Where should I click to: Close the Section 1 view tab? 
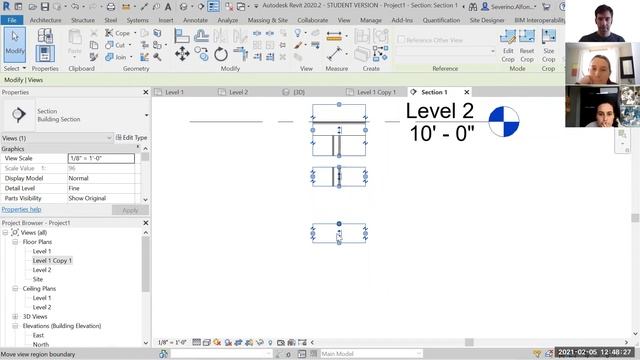467,92
